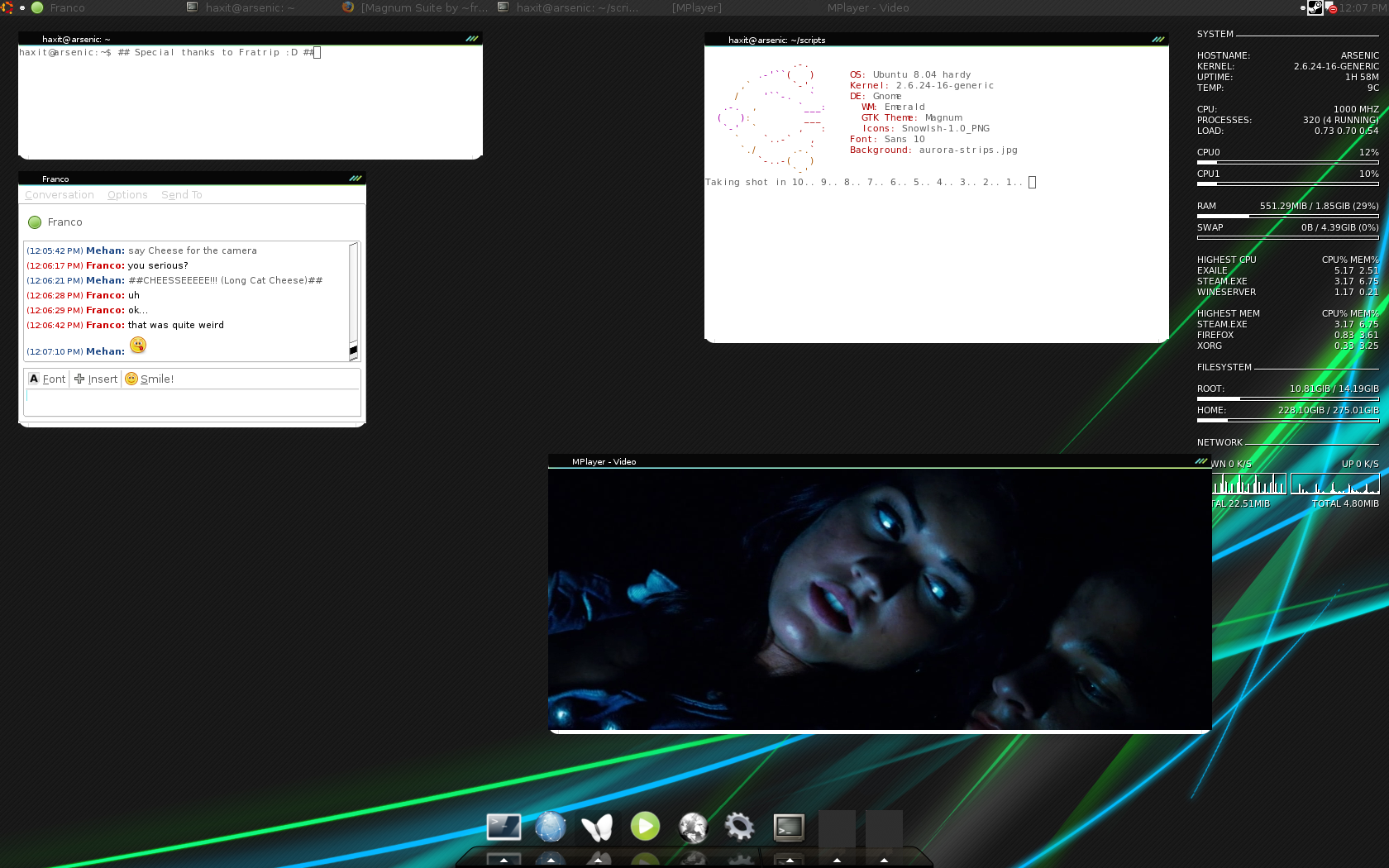
Task: Click the 'Taking shot in 10..' terminal line
Action: (864, 182)
